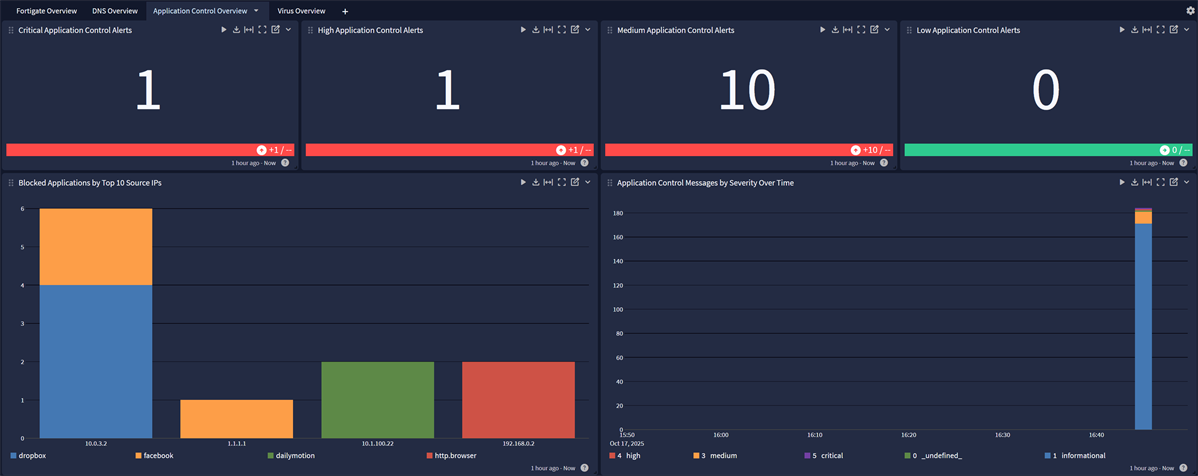This screenshot has width=1198, height=476.
Task: Open Low Application Control Alerts chevron menu
Action: pyautogui.click(x=1187, y=30)
